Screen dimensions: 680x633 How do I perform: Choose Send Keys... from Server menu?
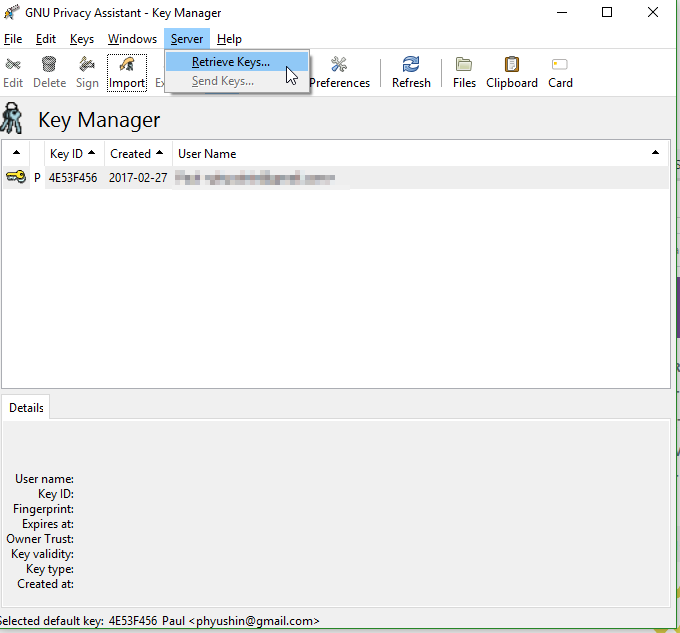coord(237,81)
